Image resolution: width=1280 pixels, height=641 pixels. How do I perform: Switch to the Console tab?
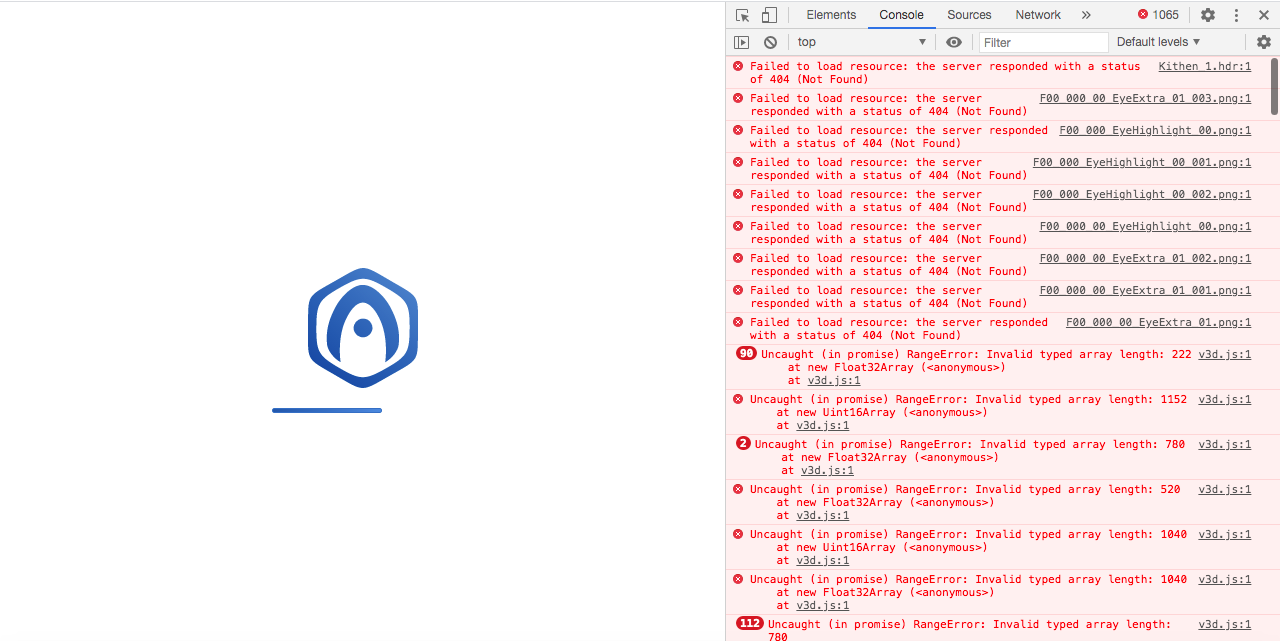coord(901,15)
